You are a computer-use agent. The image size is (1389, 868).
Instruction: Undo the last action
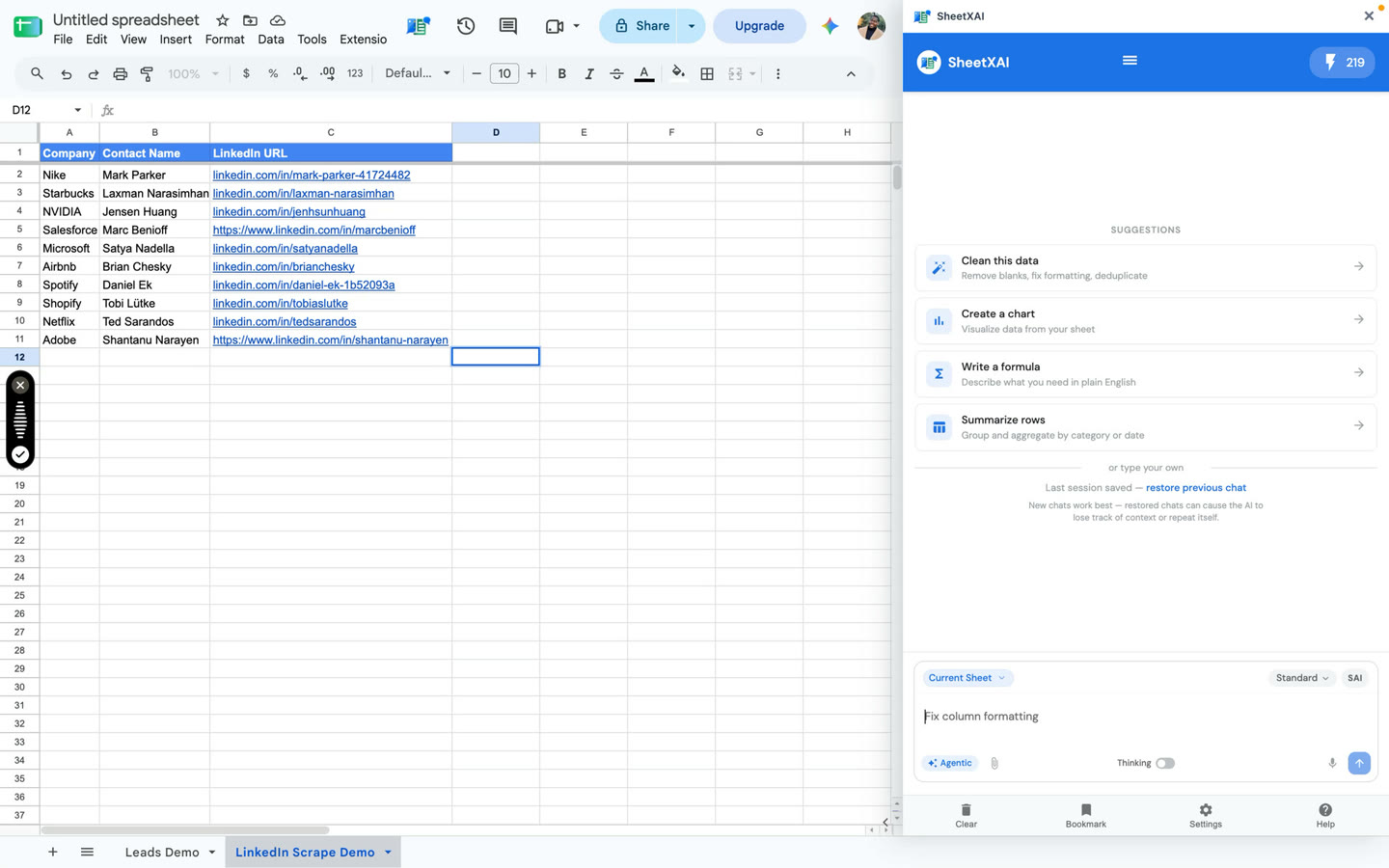66,73
